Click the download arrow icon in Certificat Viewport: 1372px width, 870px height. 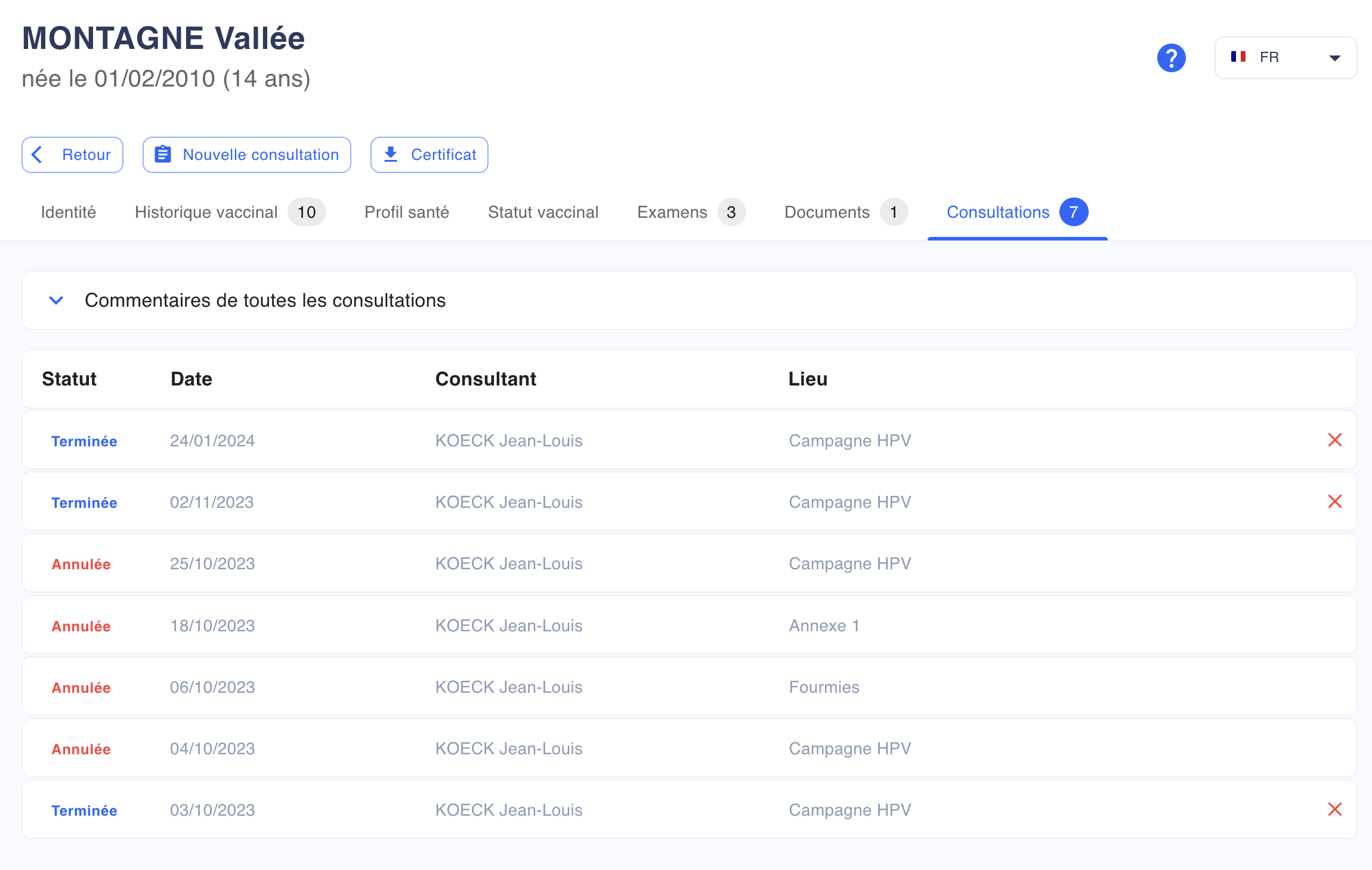point(391,155)
